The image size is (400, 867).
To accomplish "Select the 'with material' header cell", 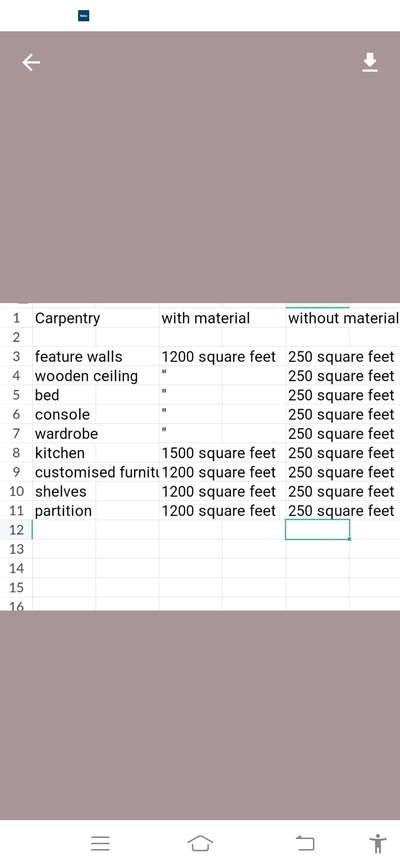I will (x=222, y=318).
